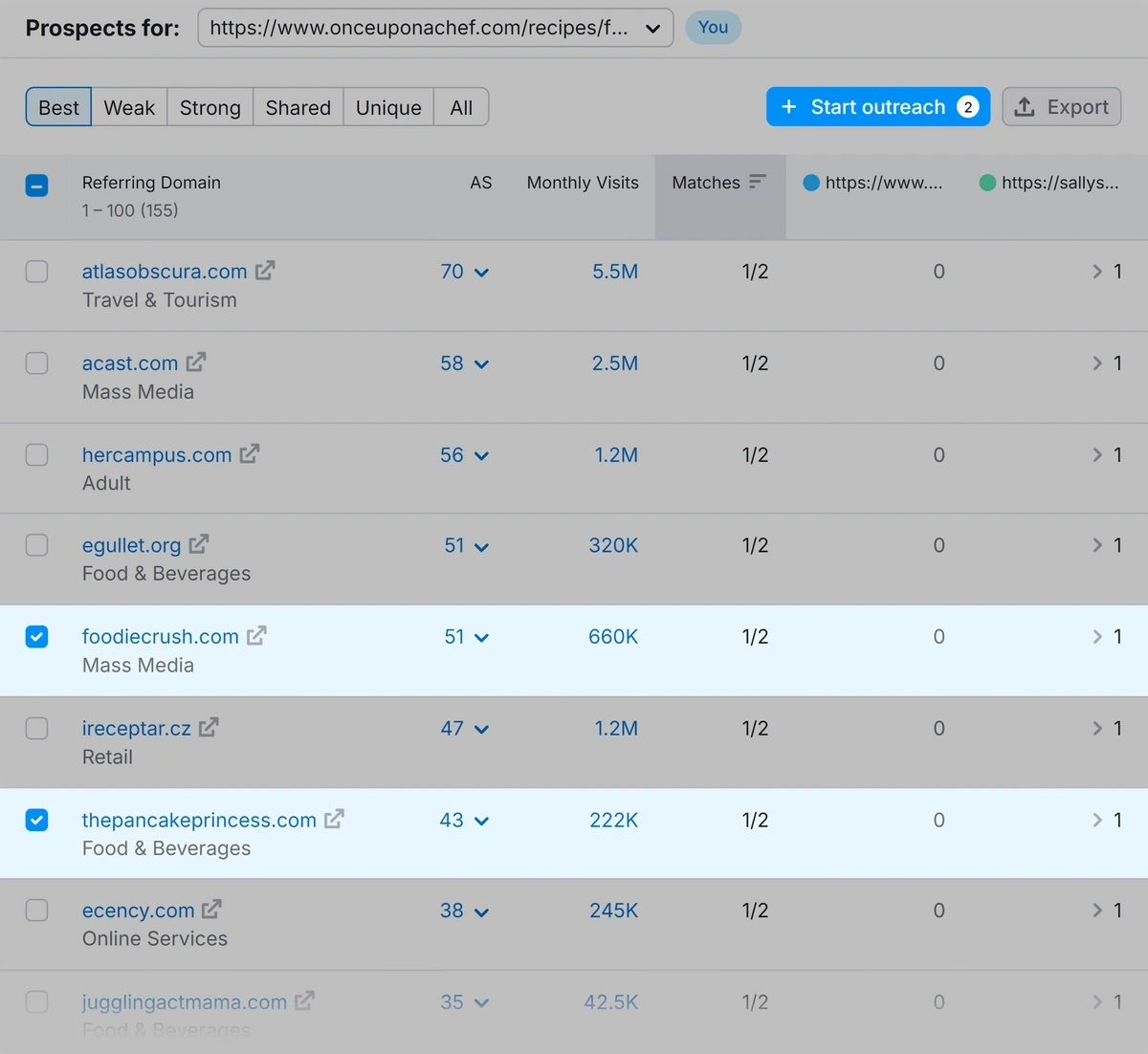Viewport: 1148px width, 1054px height.
Task: Open the atlasobscura.com domain link
Action: coord(165,272)
